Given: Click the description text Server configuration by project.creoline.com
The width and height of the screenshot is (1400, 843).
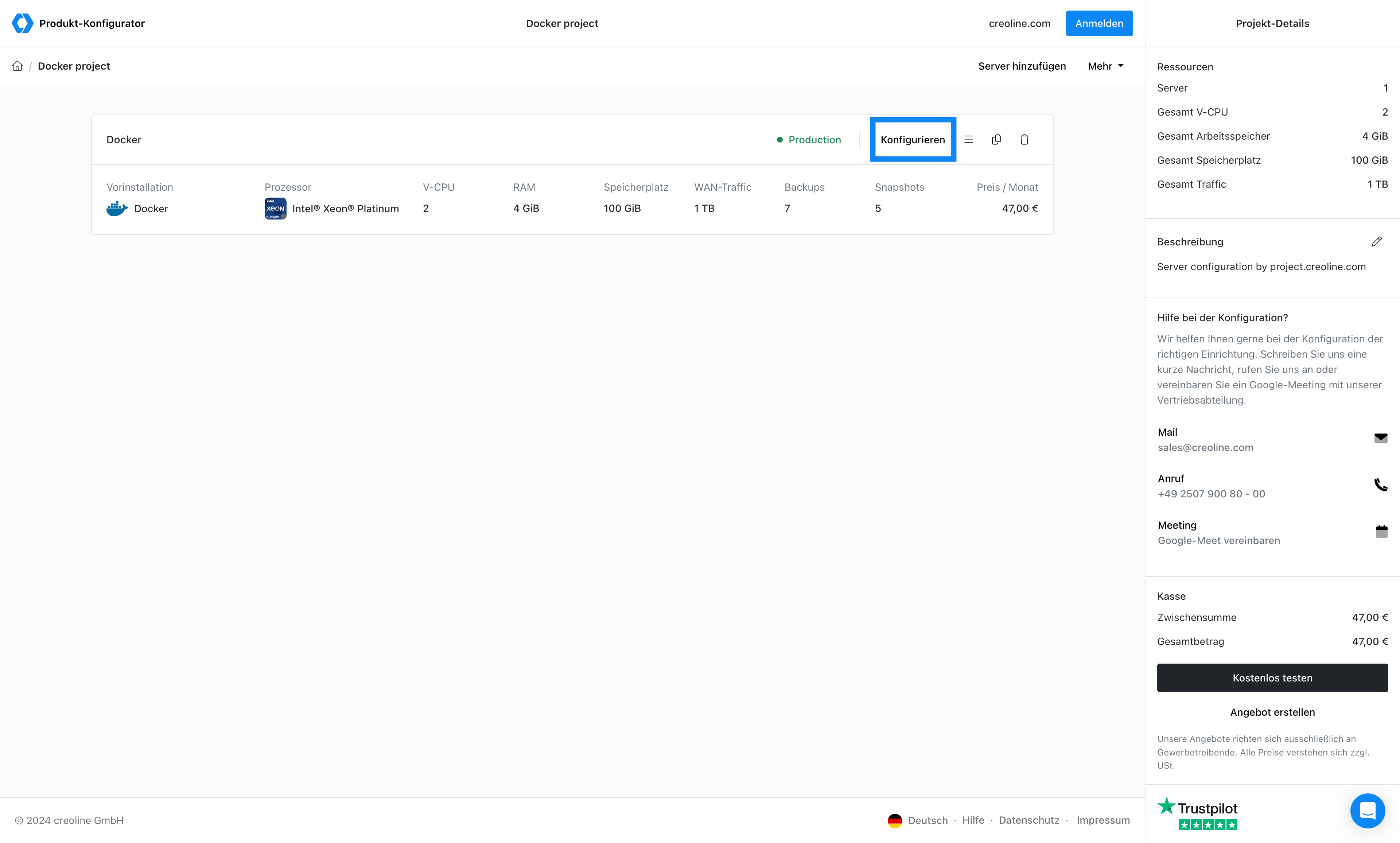Looking at the screenshot, I should pos(1261,267).
